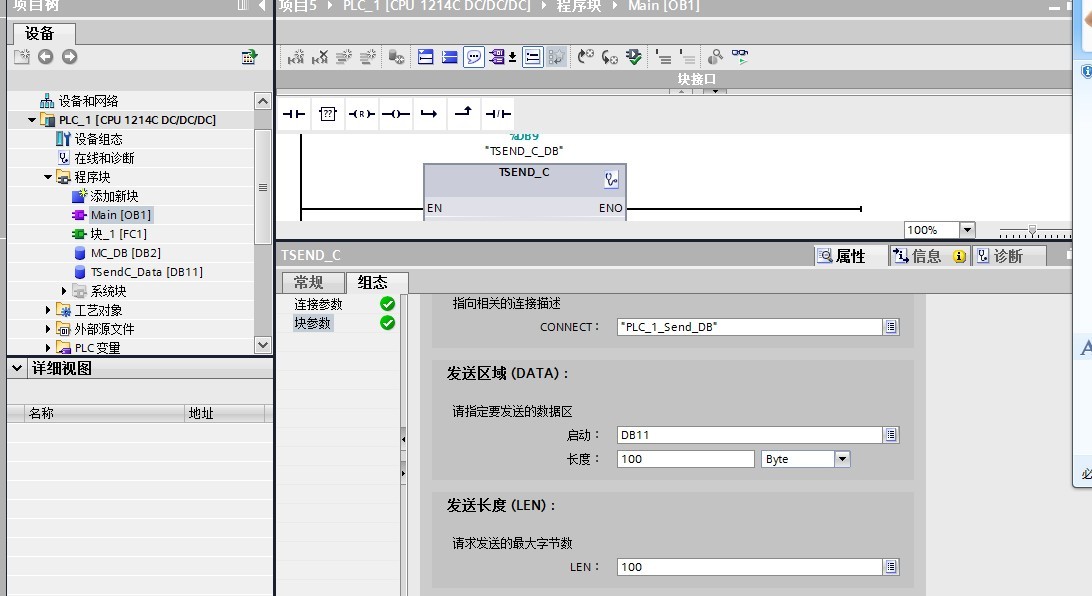Click the absolute/symbolic operands tag icon

497,57
